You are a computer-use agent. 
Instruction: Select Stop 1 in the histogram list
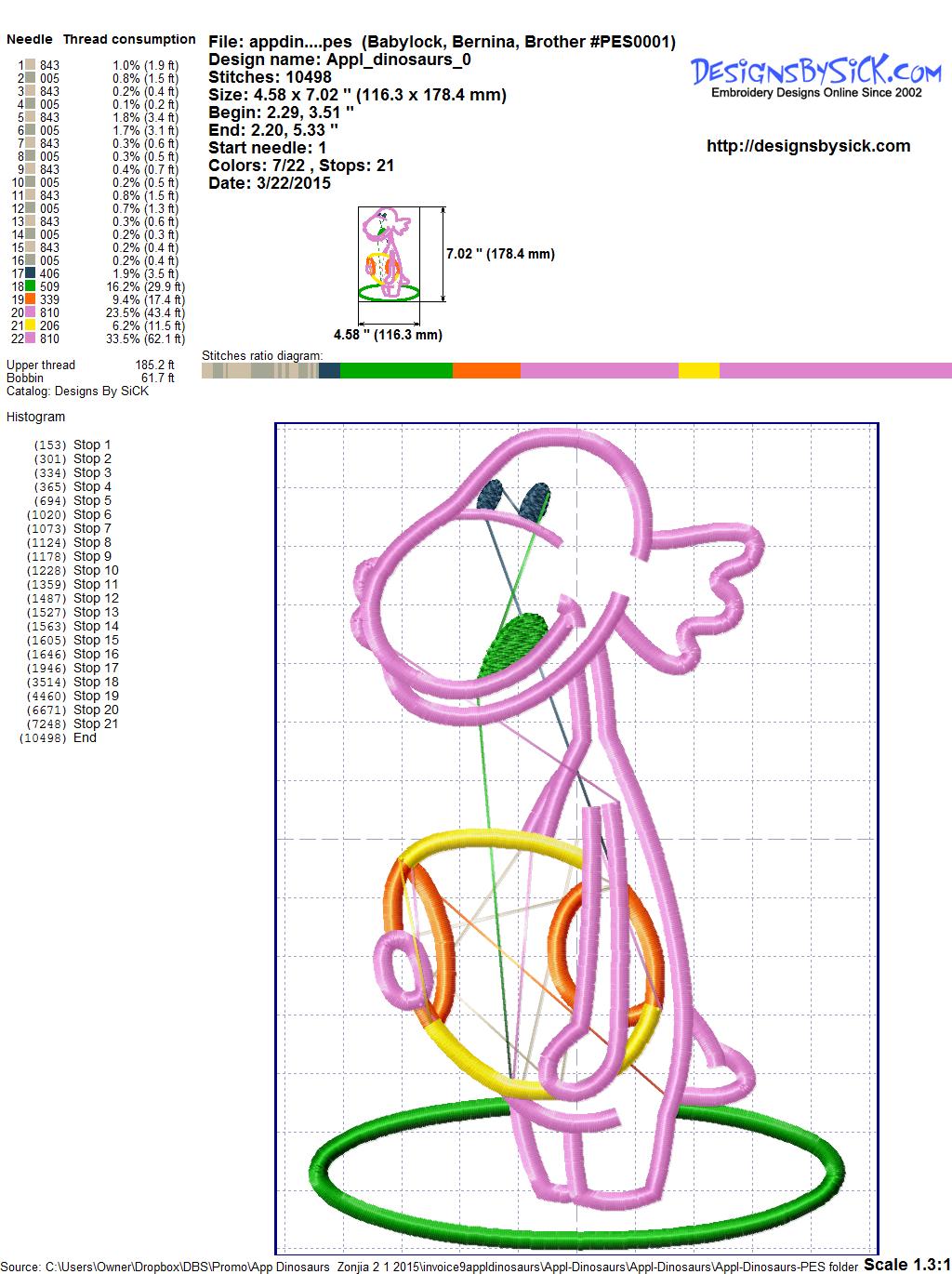[92, 445]
